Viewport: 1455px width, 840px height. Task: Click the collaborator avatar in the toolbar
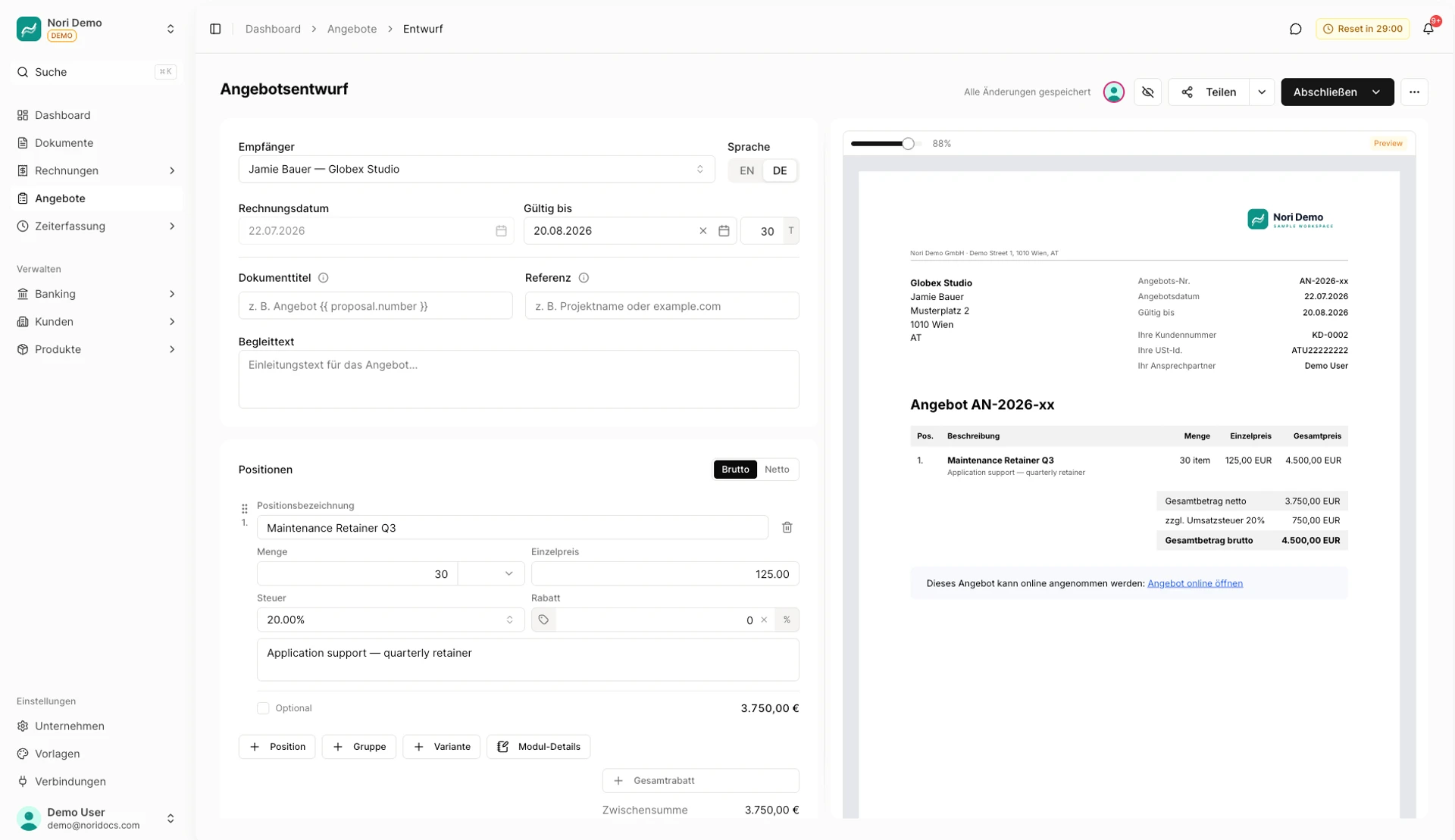click(x=1113, y=92)
